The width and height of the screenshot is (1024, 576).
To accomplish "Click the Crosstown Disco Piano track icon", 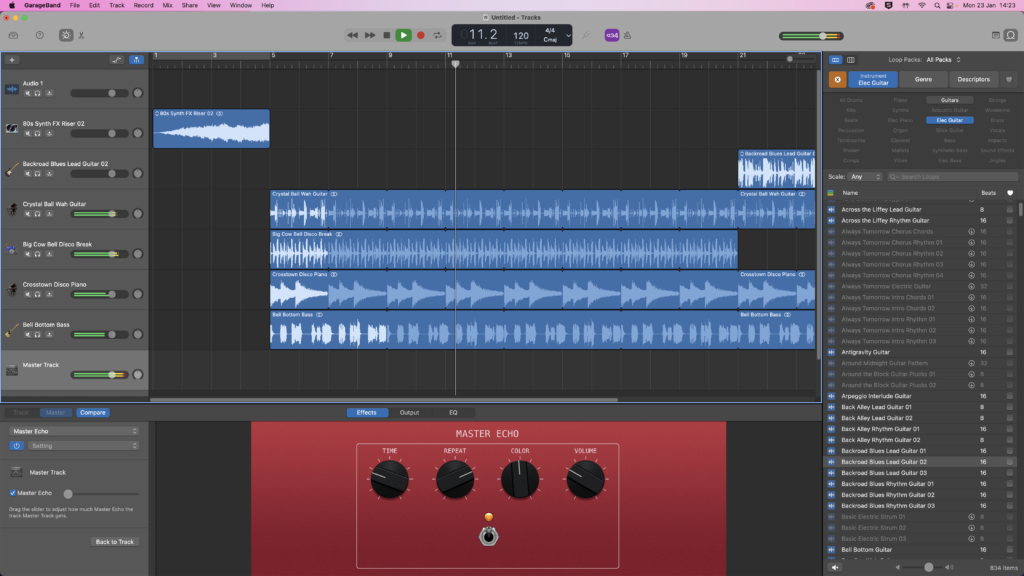I will pos(12,290).
